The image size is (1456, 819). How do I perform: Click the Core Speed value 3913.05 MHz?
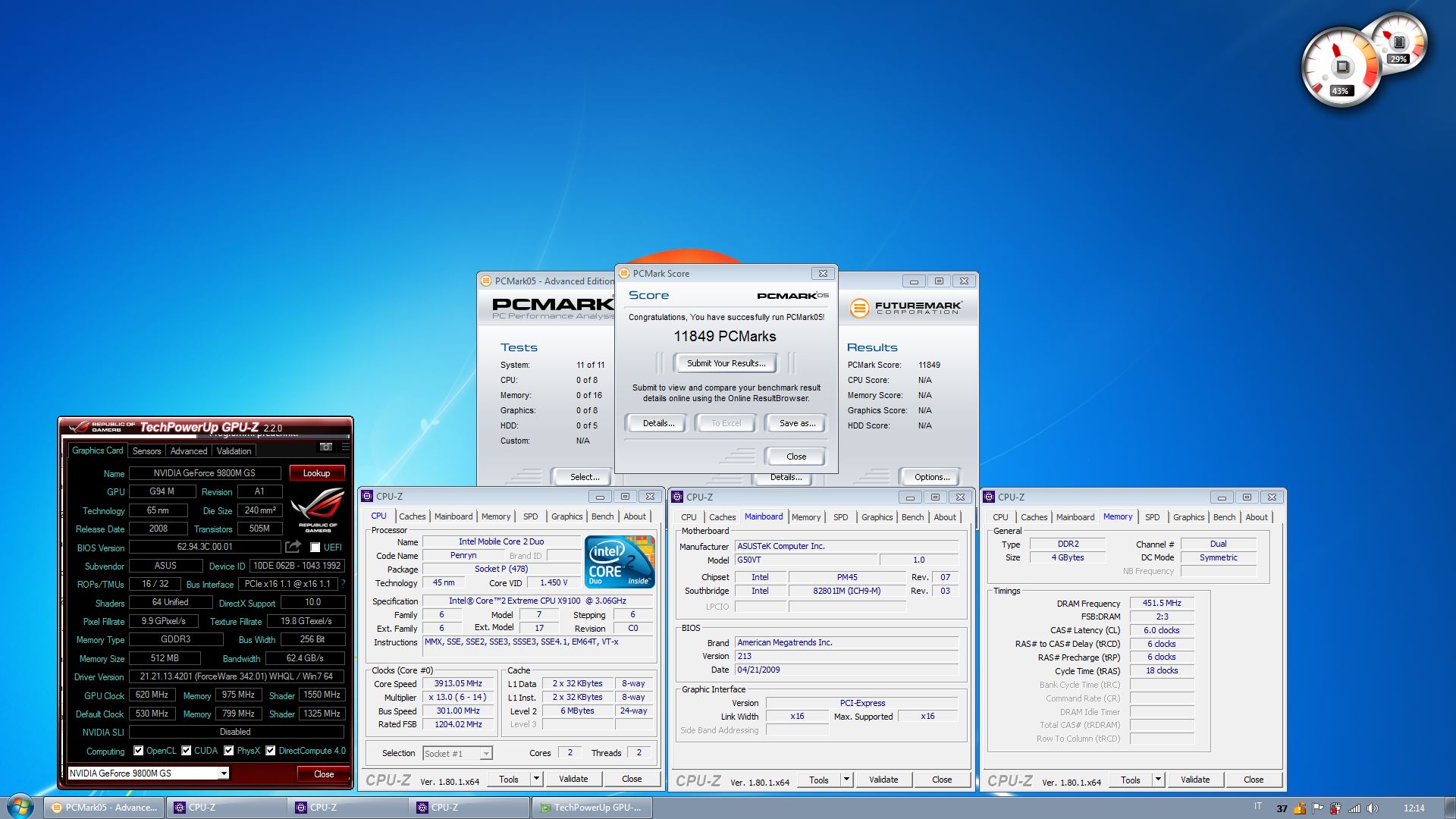458,683
